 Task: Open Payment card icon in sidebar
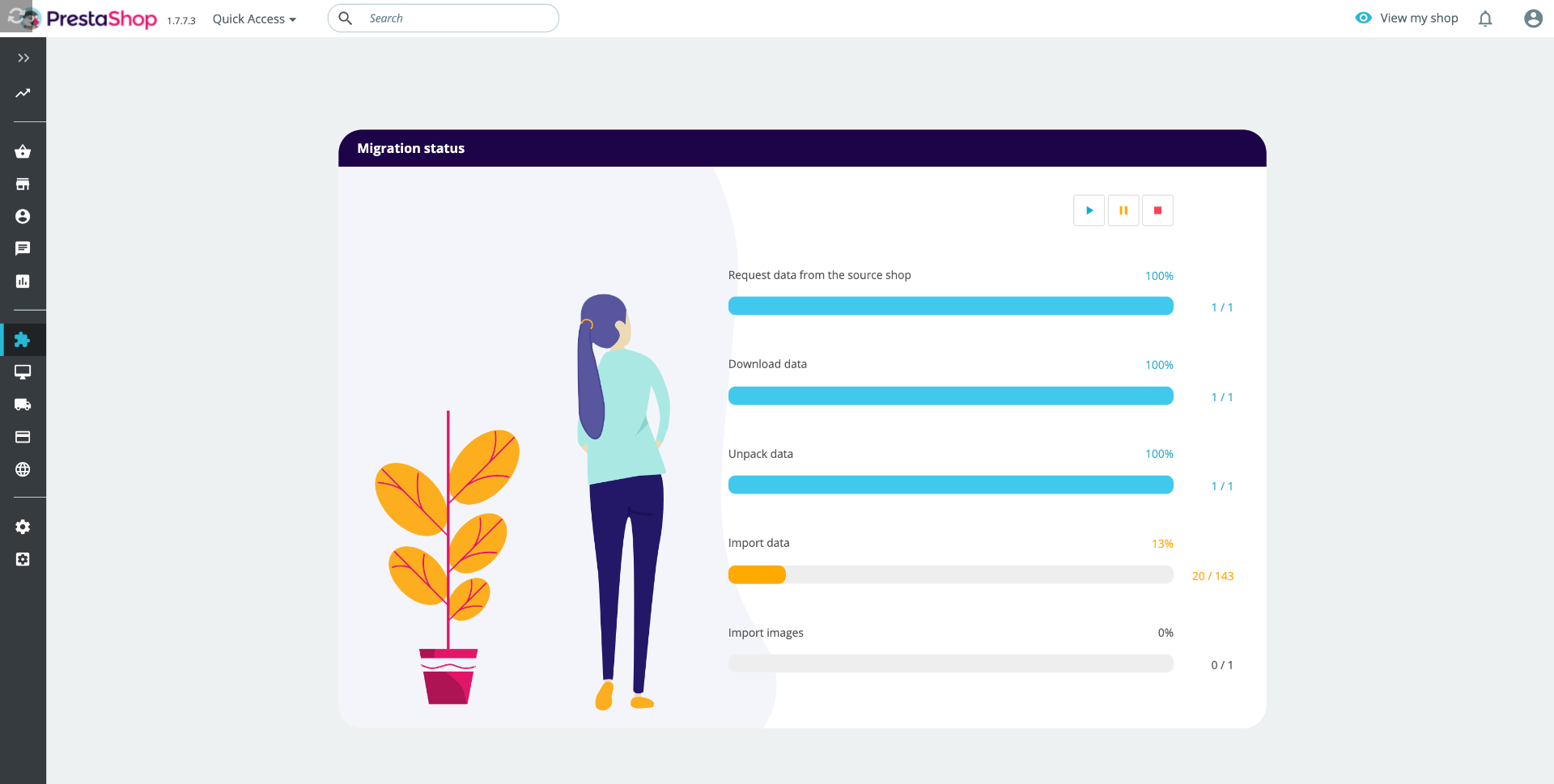point(23,437)
